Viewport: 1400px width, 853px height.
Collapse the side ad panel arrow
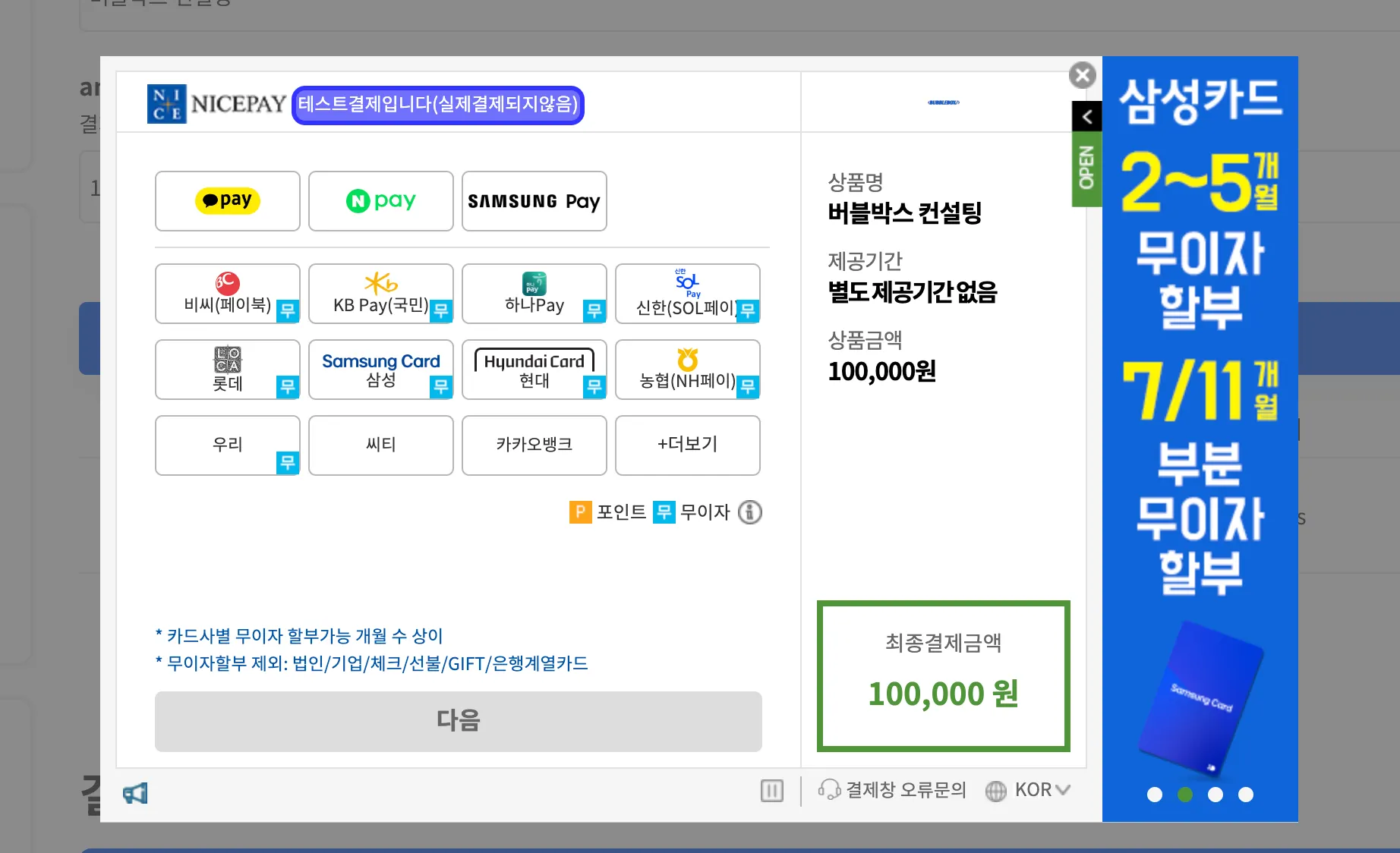[x=1087, y=117]
